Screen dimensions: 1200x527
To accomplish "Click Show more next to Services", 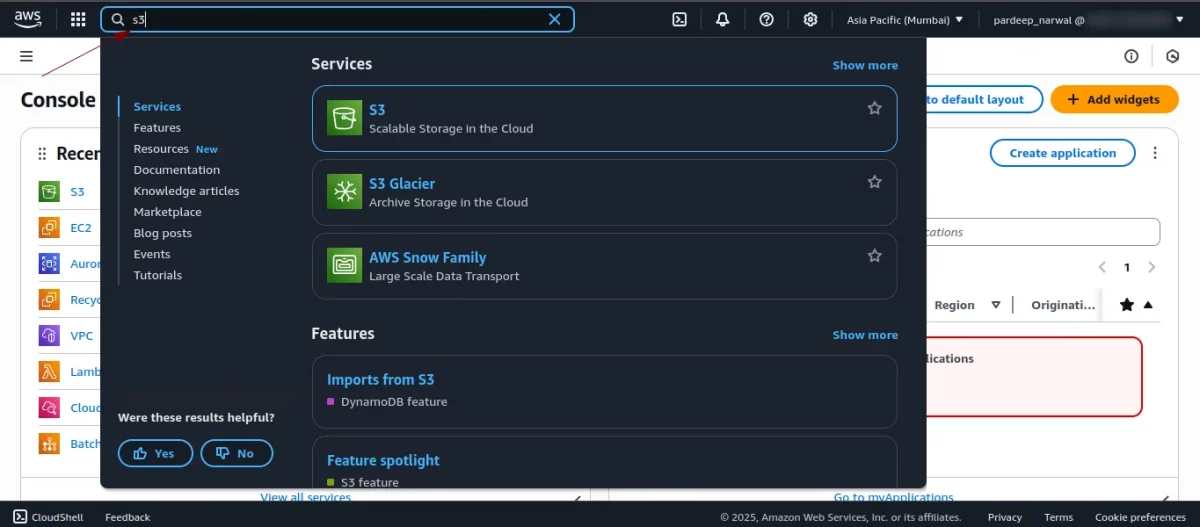I will point(865,65).
